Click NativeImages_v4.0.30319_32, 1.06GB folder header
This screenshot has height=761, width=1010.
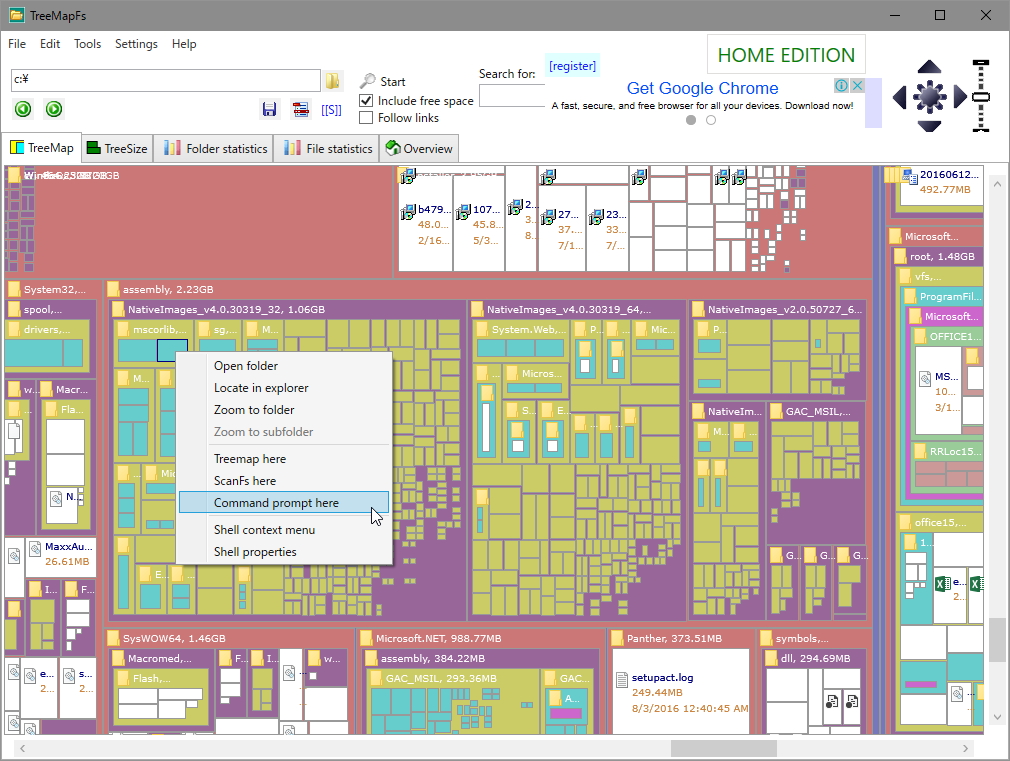tap(225, 309)
